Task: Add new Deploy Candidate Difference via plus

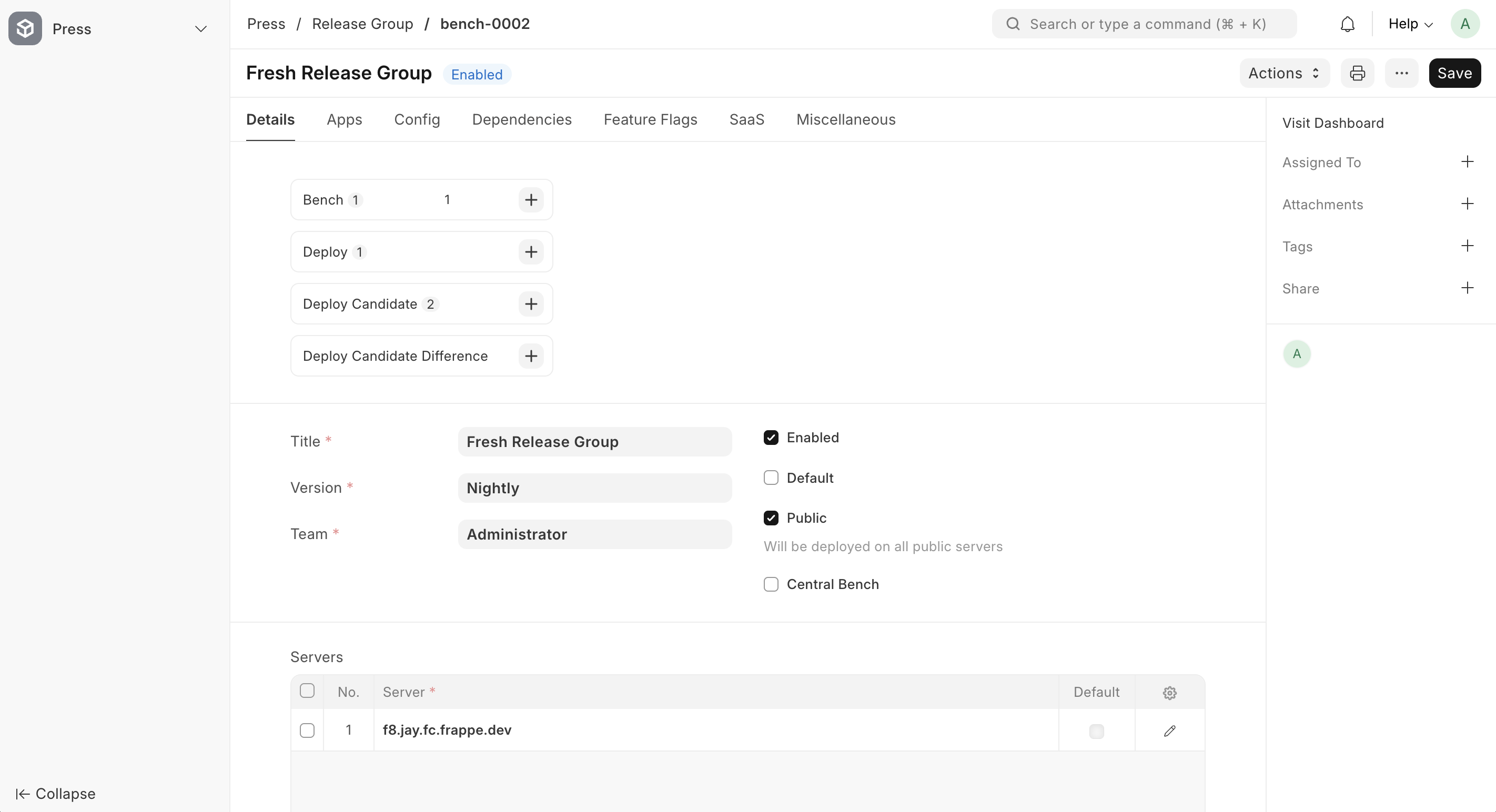Action: click(531, 356)
